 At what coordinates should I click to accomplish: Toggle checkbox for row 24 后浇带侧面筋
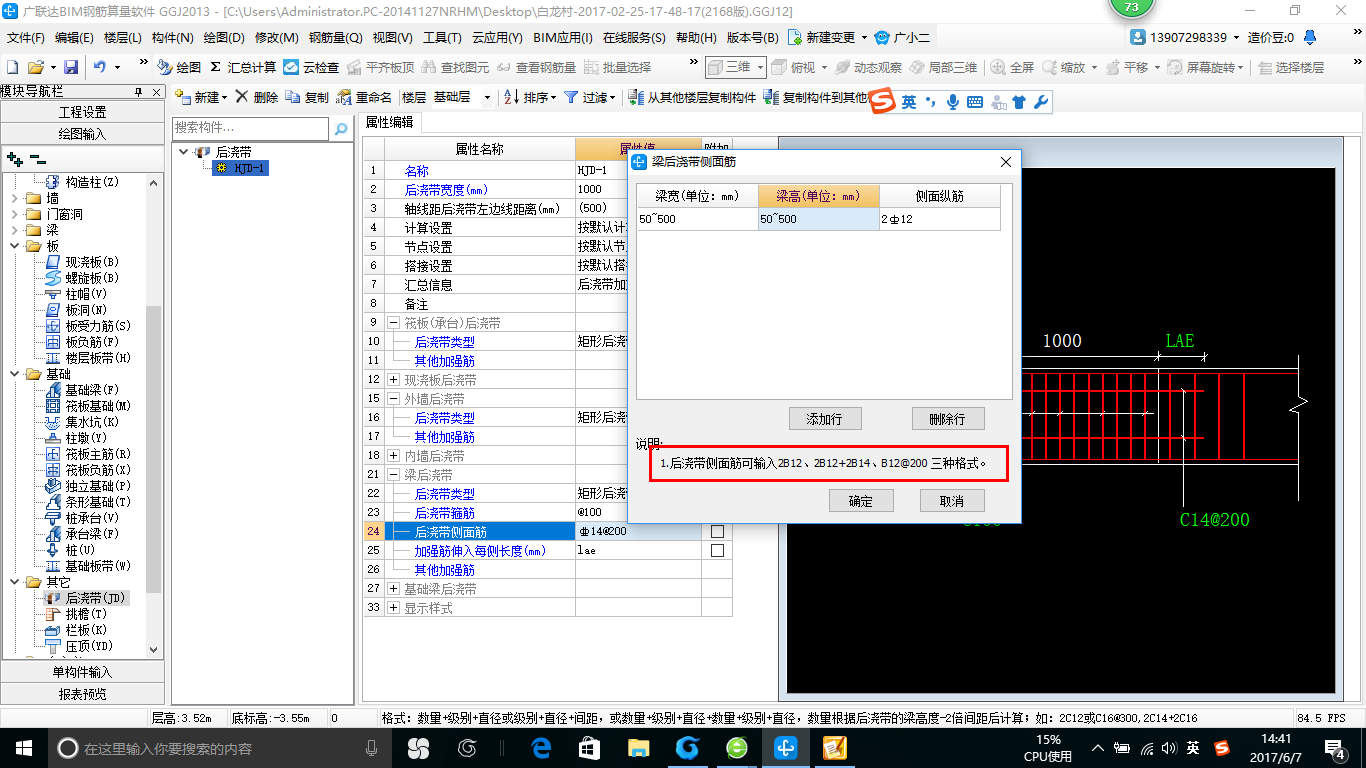716,531
